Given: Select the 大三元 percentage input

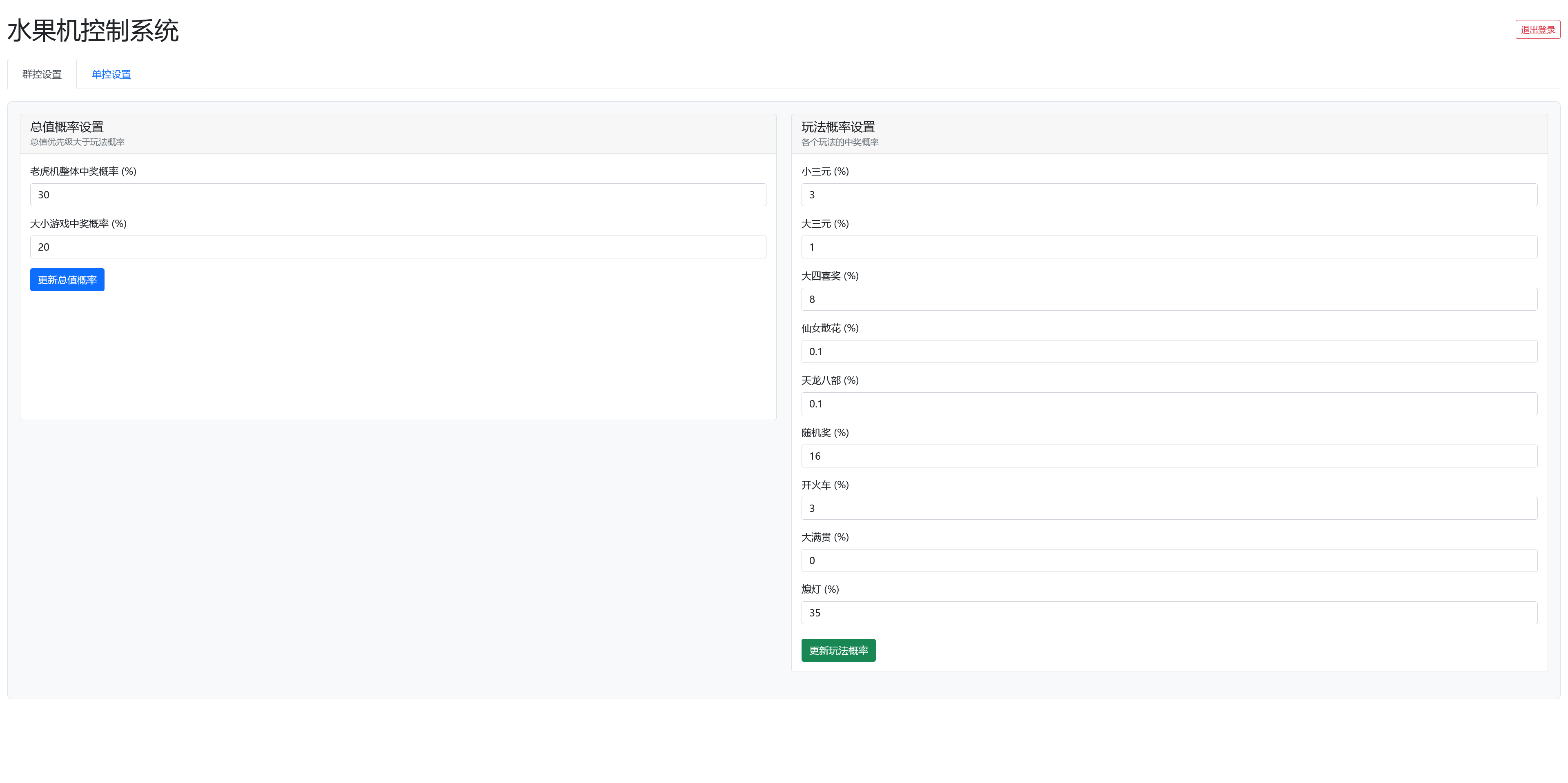Looking at the screenshot, I should pos(1169,247).
